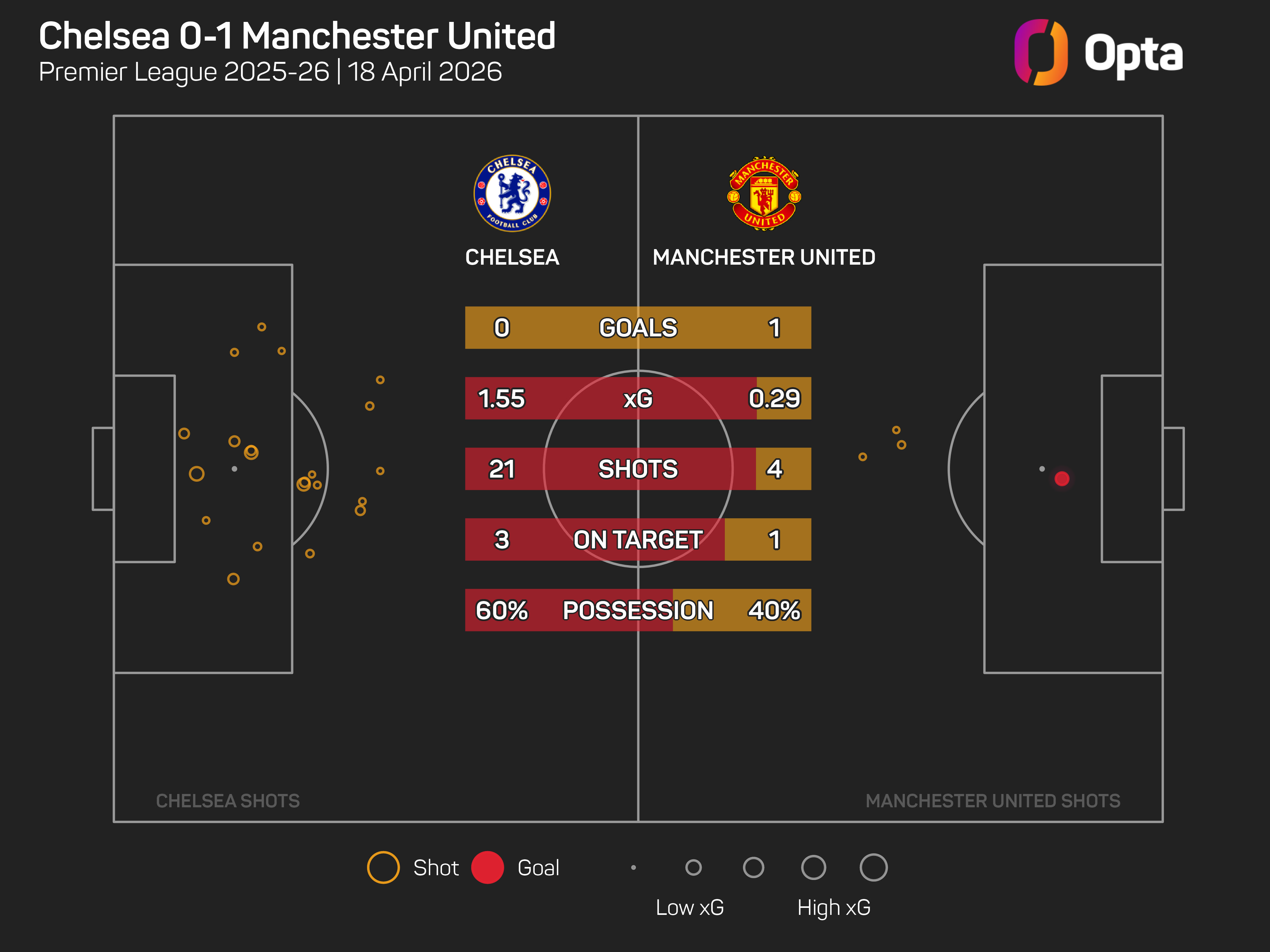The width and height of the screenshot is (1270, 952).
Task: Click the Manchester United club crest
Action: coord(764,193)
